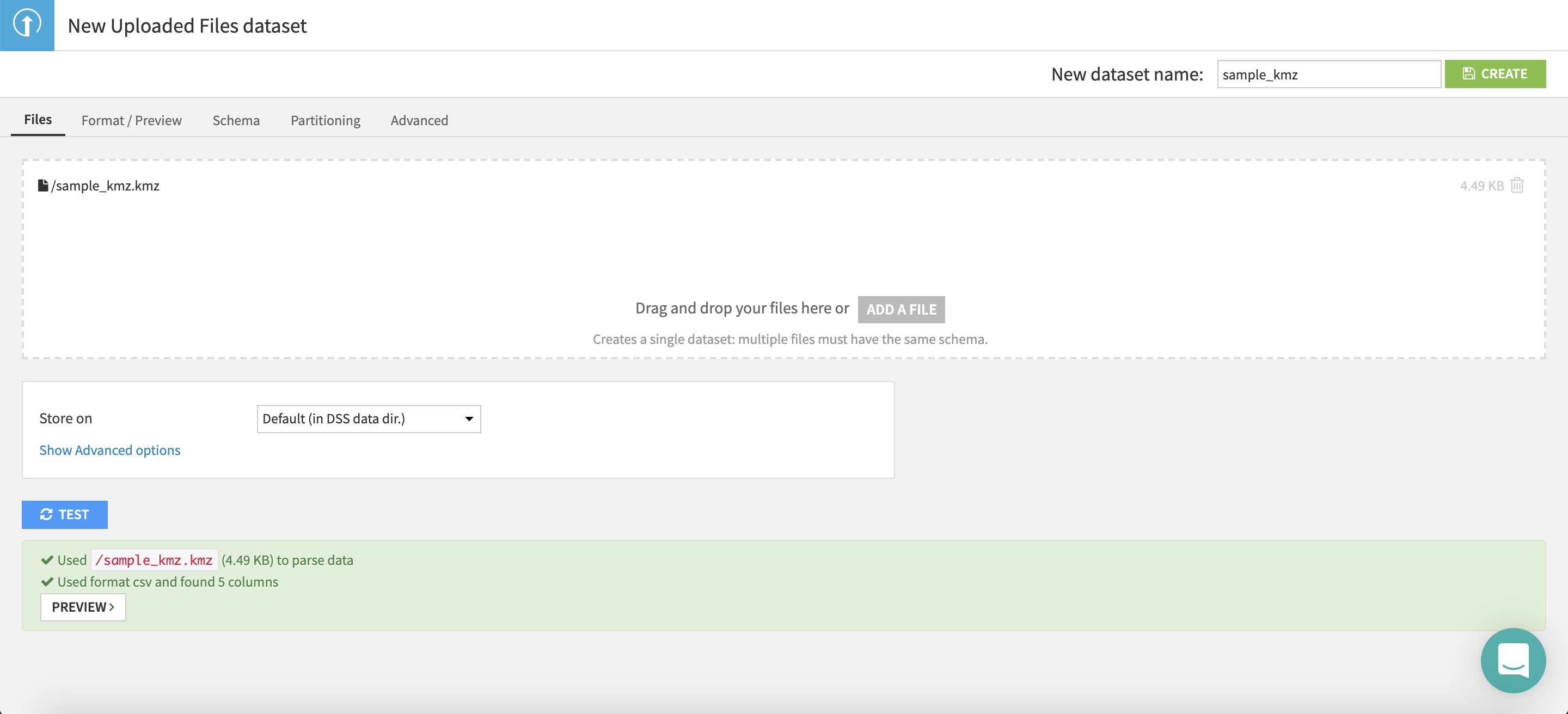Open the Schema tab
Viewport: 1568px width, 714px height.
point(236,120)
